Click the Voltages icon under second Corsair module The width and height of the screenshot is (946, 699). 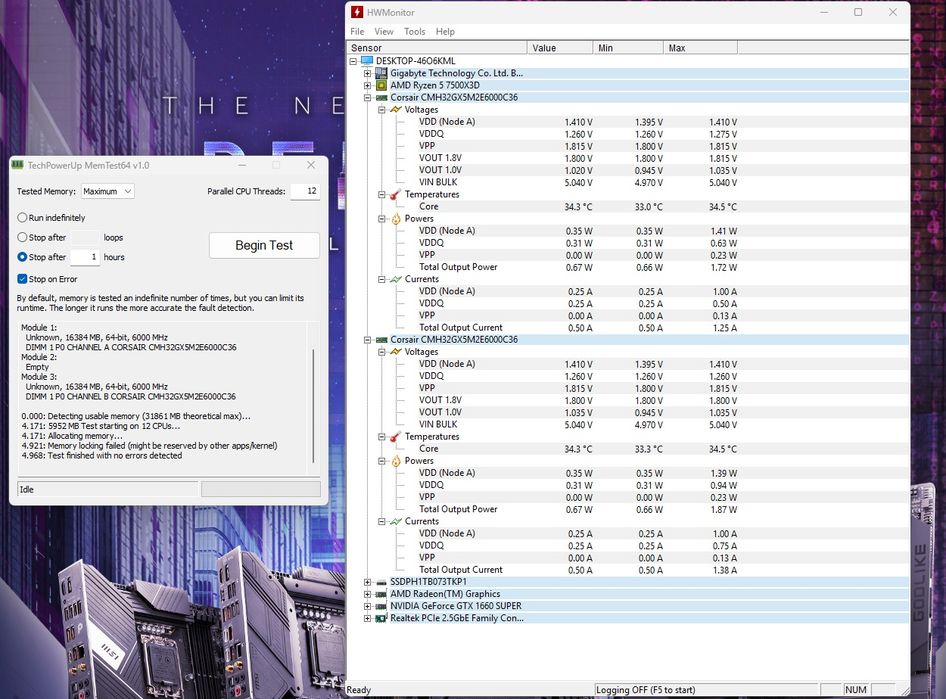[396, 352]
